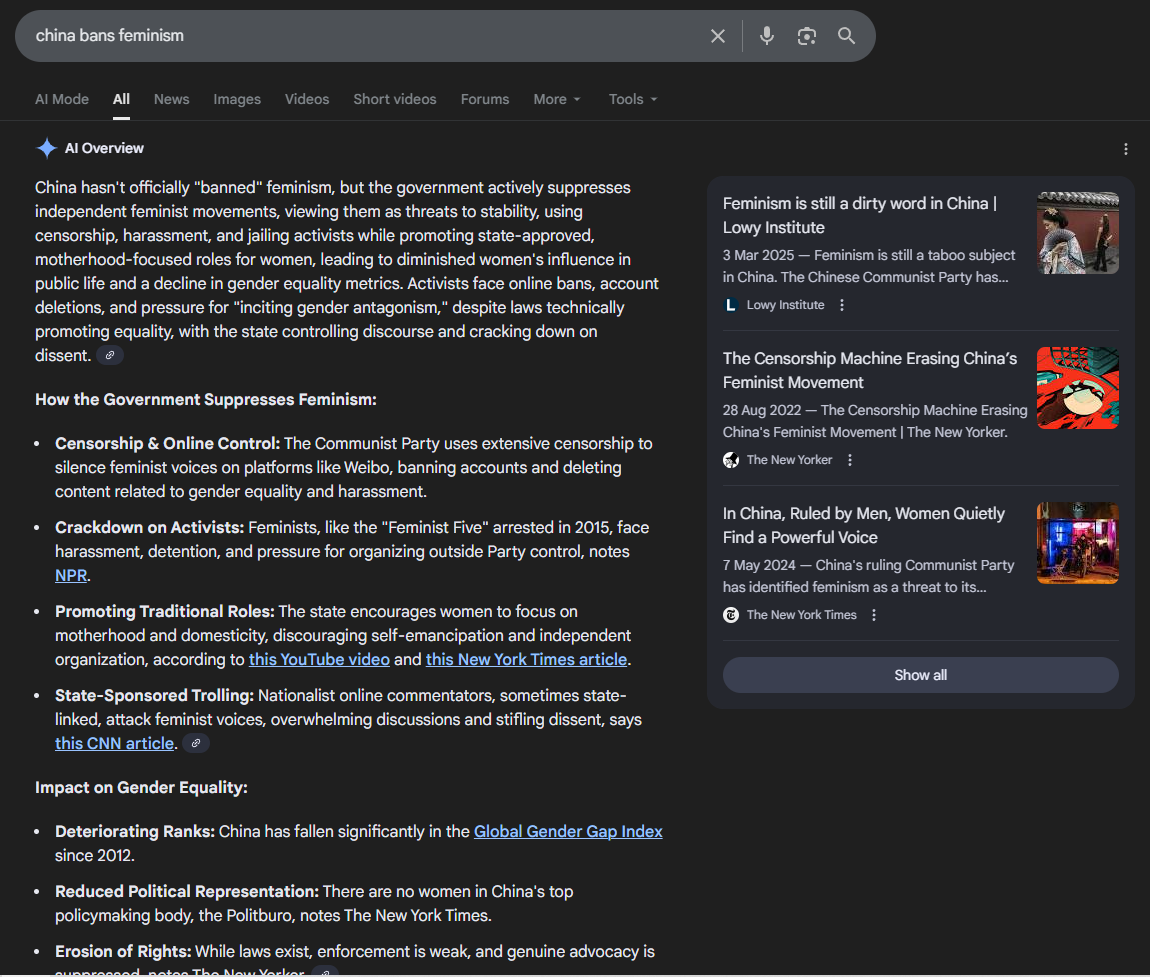Image resolution: width=1150 pixels, height=977 pixels.
Task: Clear the search query with X icon
Action: coord(717,36)
